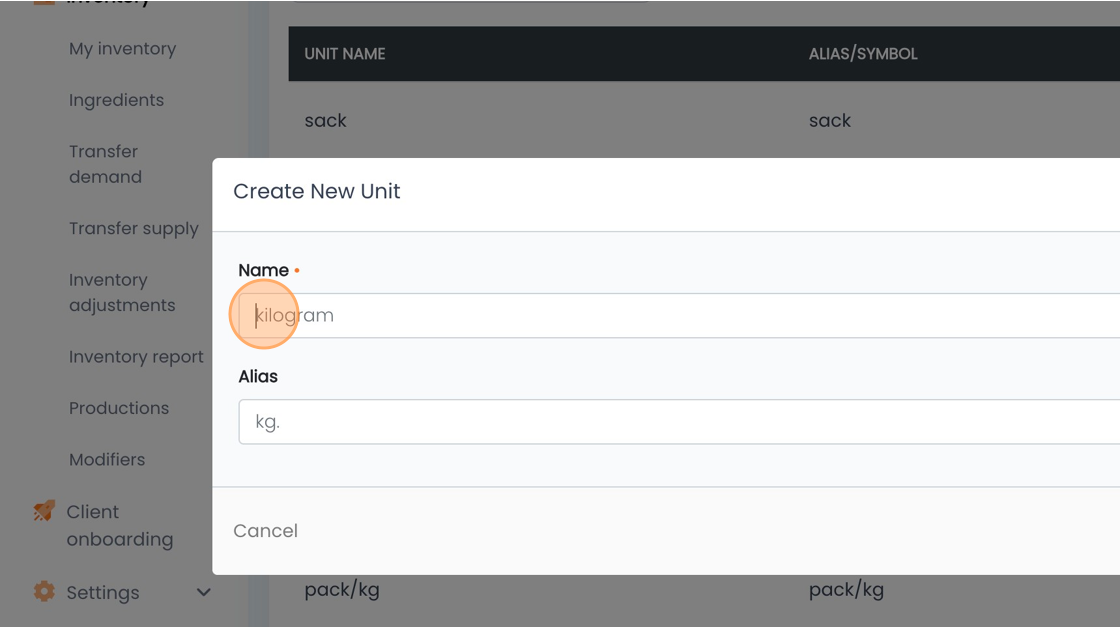1120x628 pixels.
Task: Open Transfer demand section
Action: click(105, 164)
